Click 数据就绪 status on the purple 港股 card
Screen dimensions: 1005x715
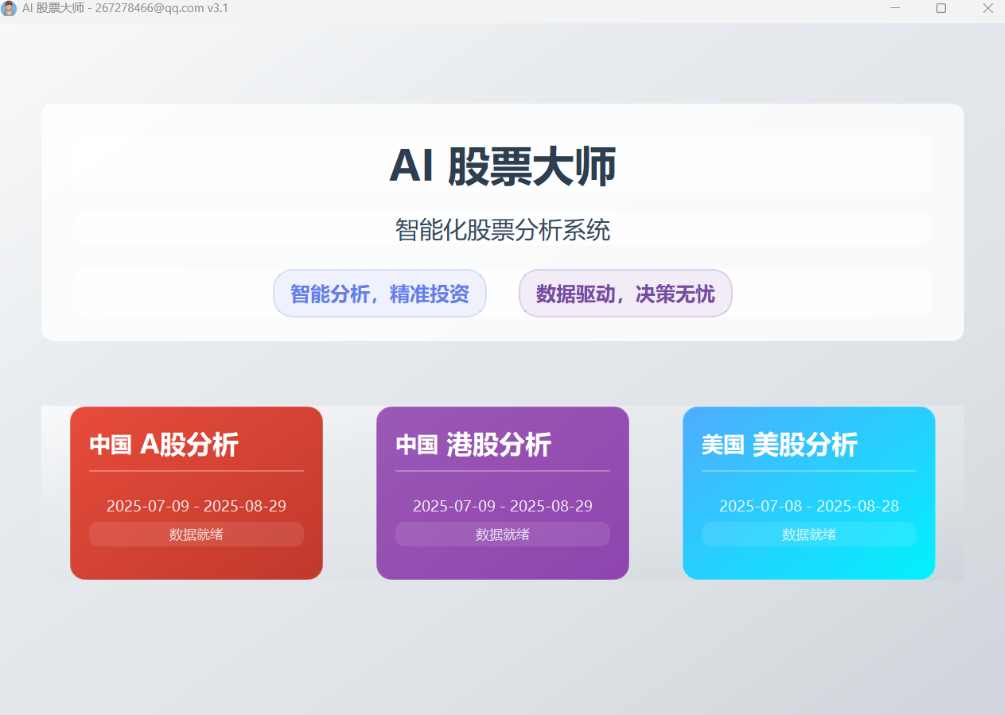502,534
